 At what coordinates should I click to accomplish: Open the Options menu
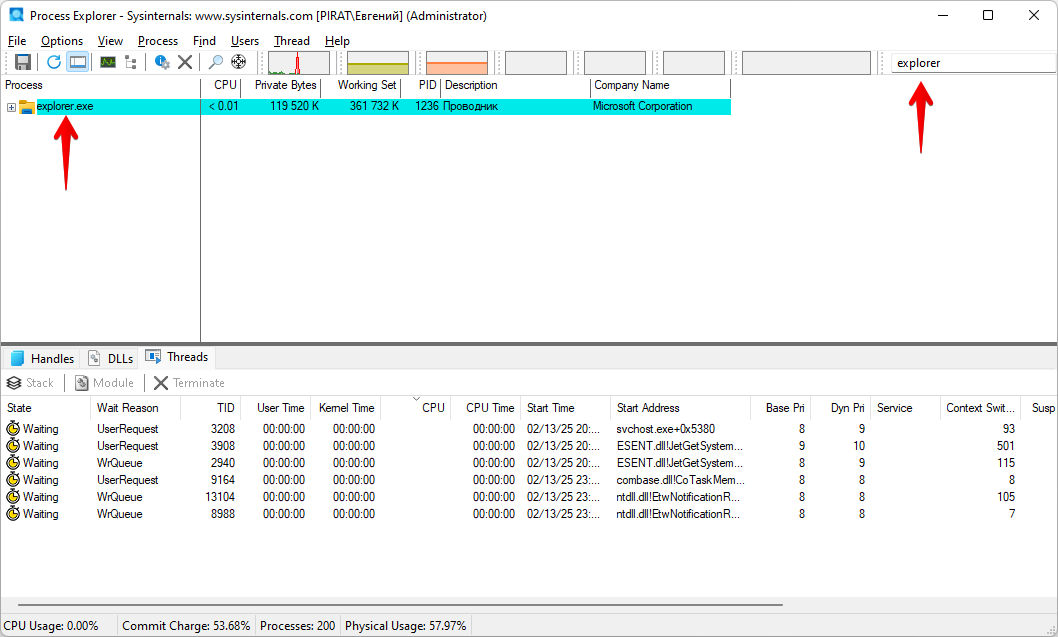point(62,41)
